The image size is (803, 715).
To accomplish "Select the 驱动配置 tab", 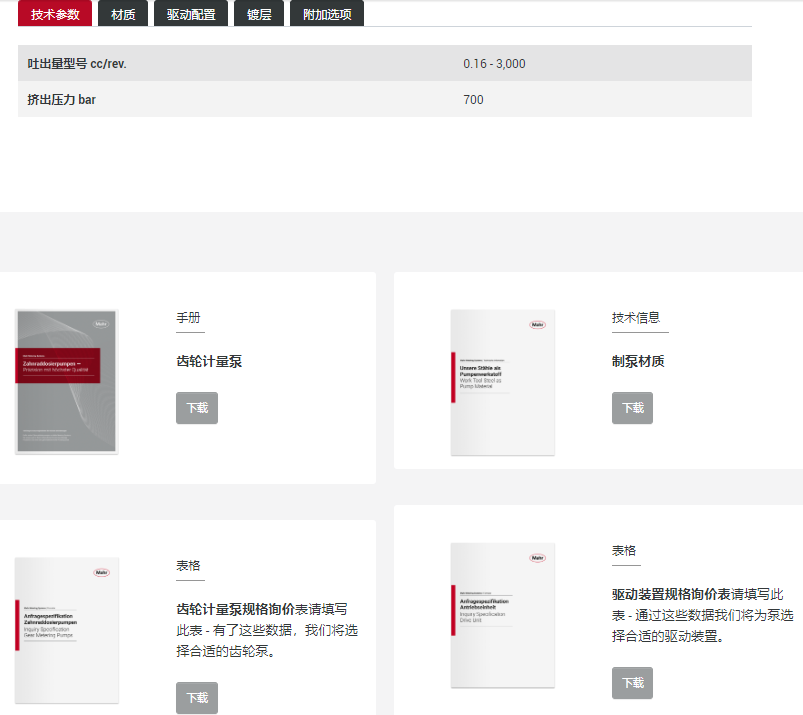I will click(x=191, y=14).
